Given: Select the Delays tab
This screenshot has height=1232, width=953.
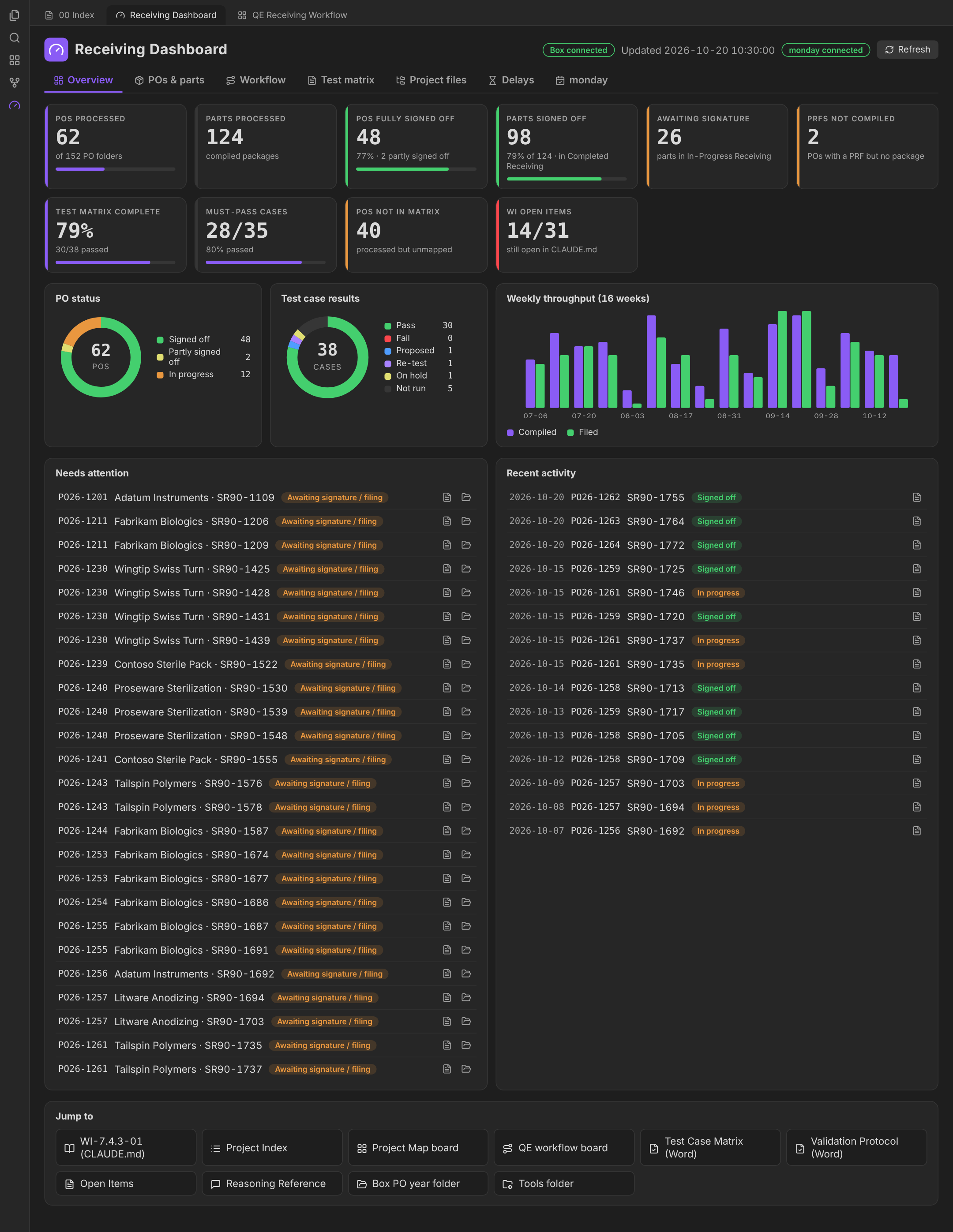Looking at the screenshot, I should (x=511, y=80).
